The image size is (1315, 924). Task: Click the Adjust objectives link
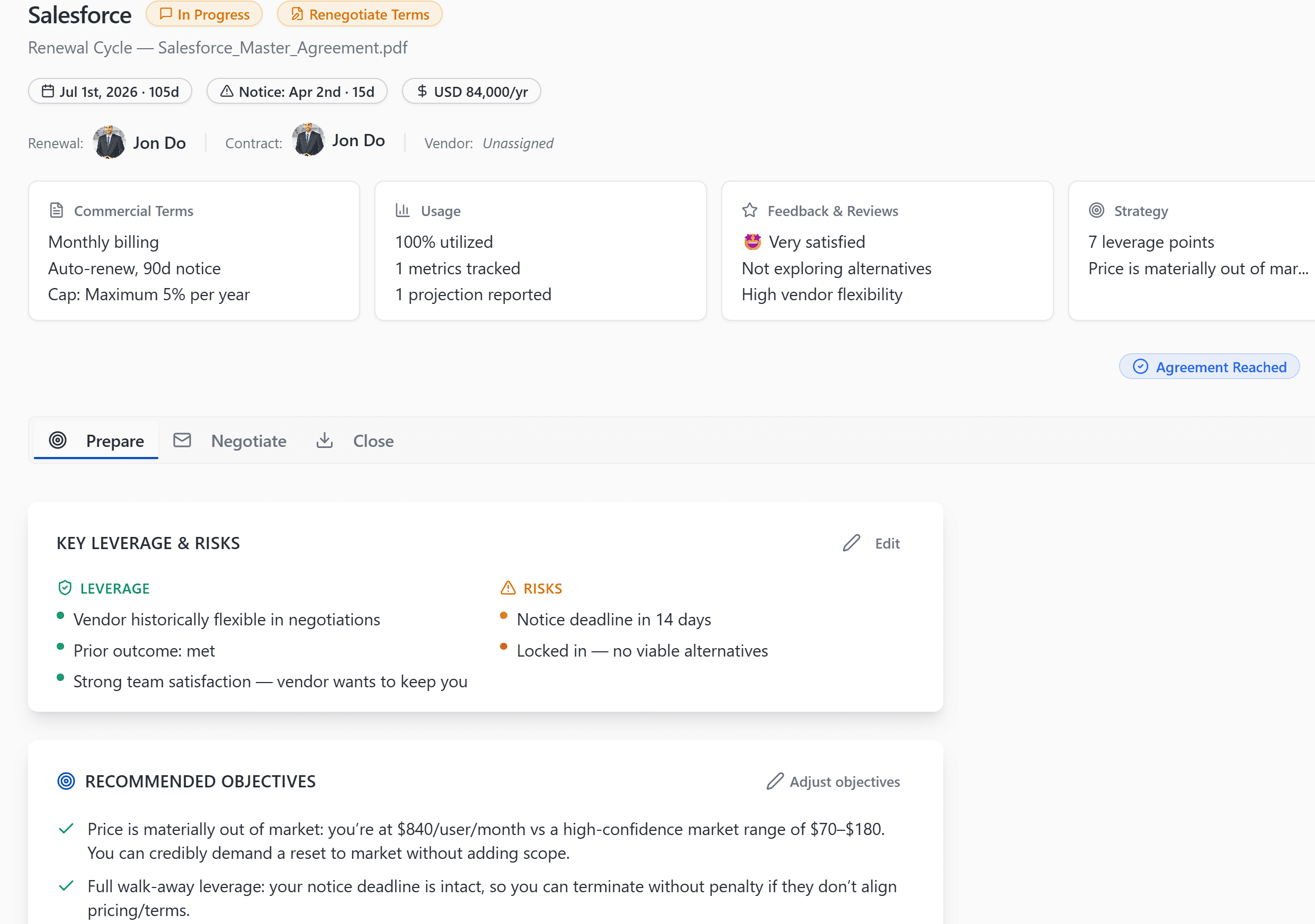[834, 782]
